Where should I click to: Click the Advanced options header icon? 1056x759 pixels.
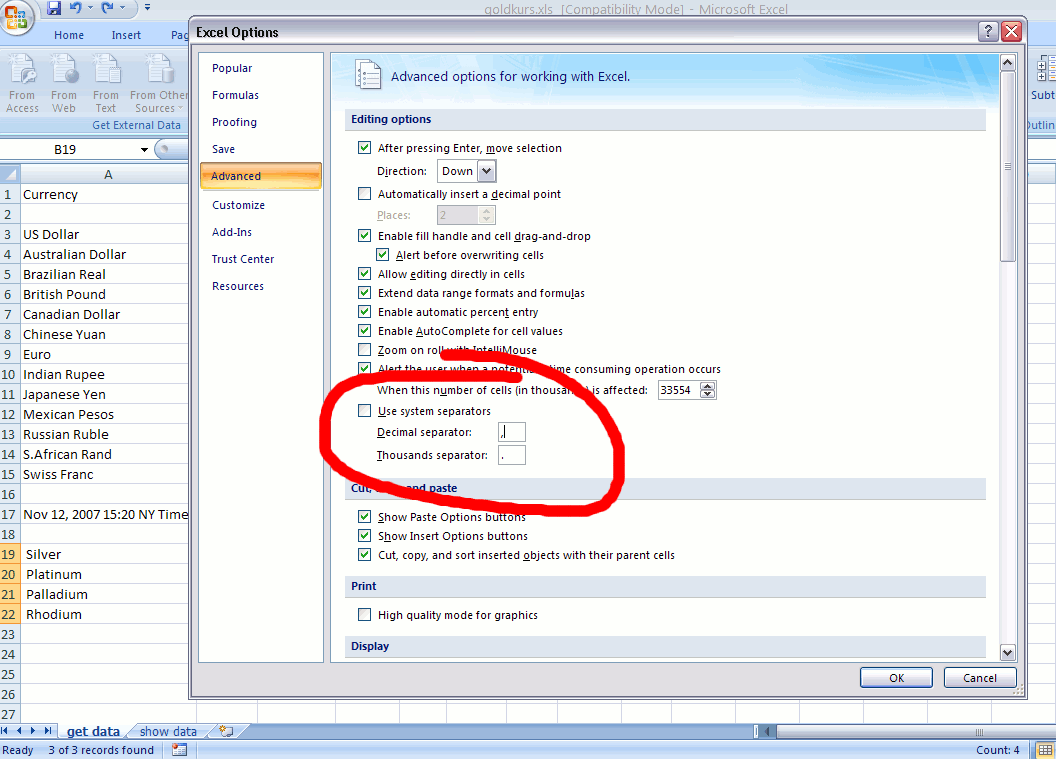pos(368,75)
